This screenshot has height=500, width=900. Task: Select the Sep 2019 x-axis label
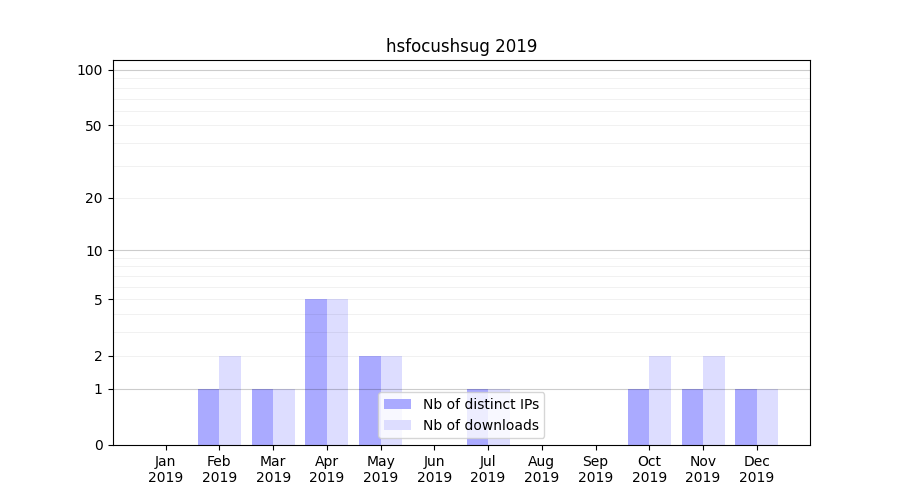[595, 469]
